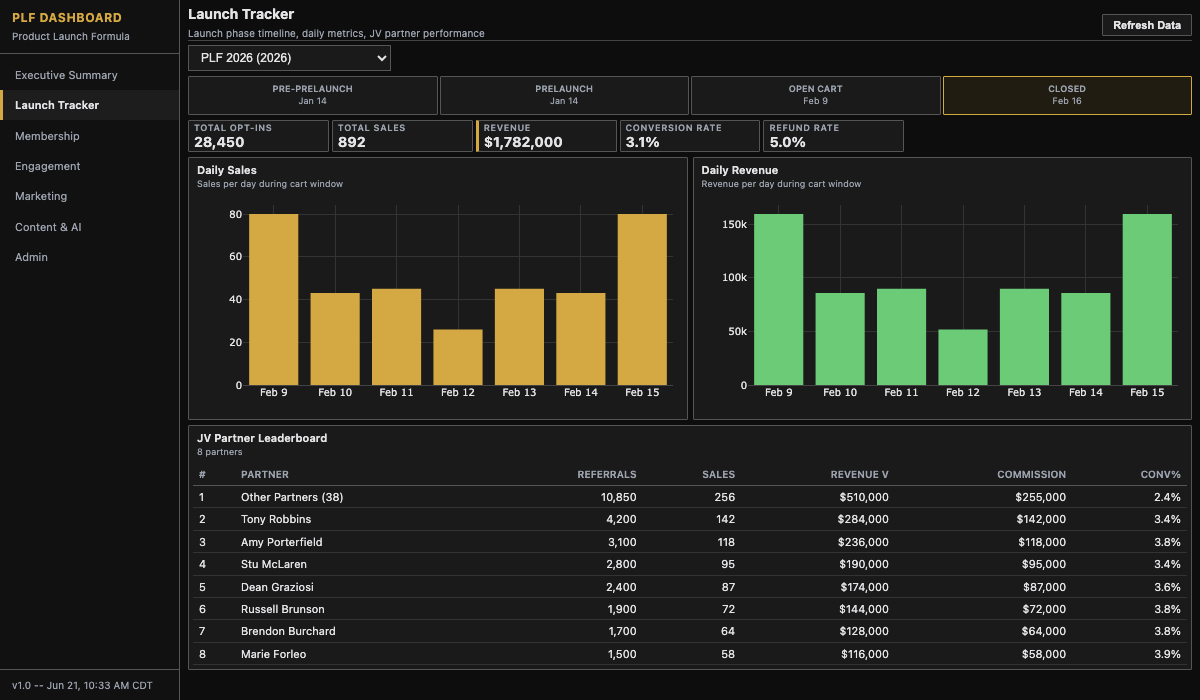The width and height of the screenshot is (1200, 700).
Task: Sort leaderboard by # rank header
Action: point(202,475)
